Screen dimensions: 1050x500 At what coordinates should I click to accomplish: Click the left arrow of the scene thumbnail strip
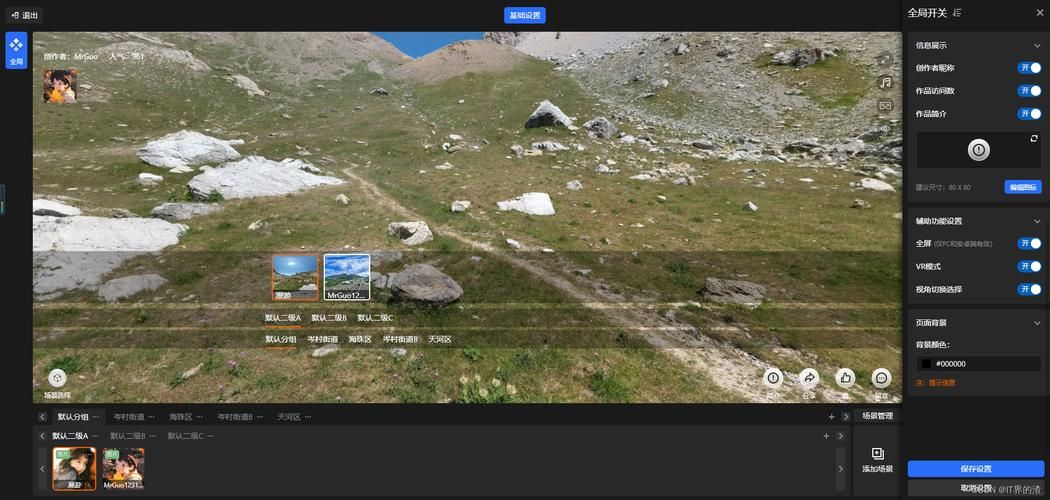pos(42,469)
